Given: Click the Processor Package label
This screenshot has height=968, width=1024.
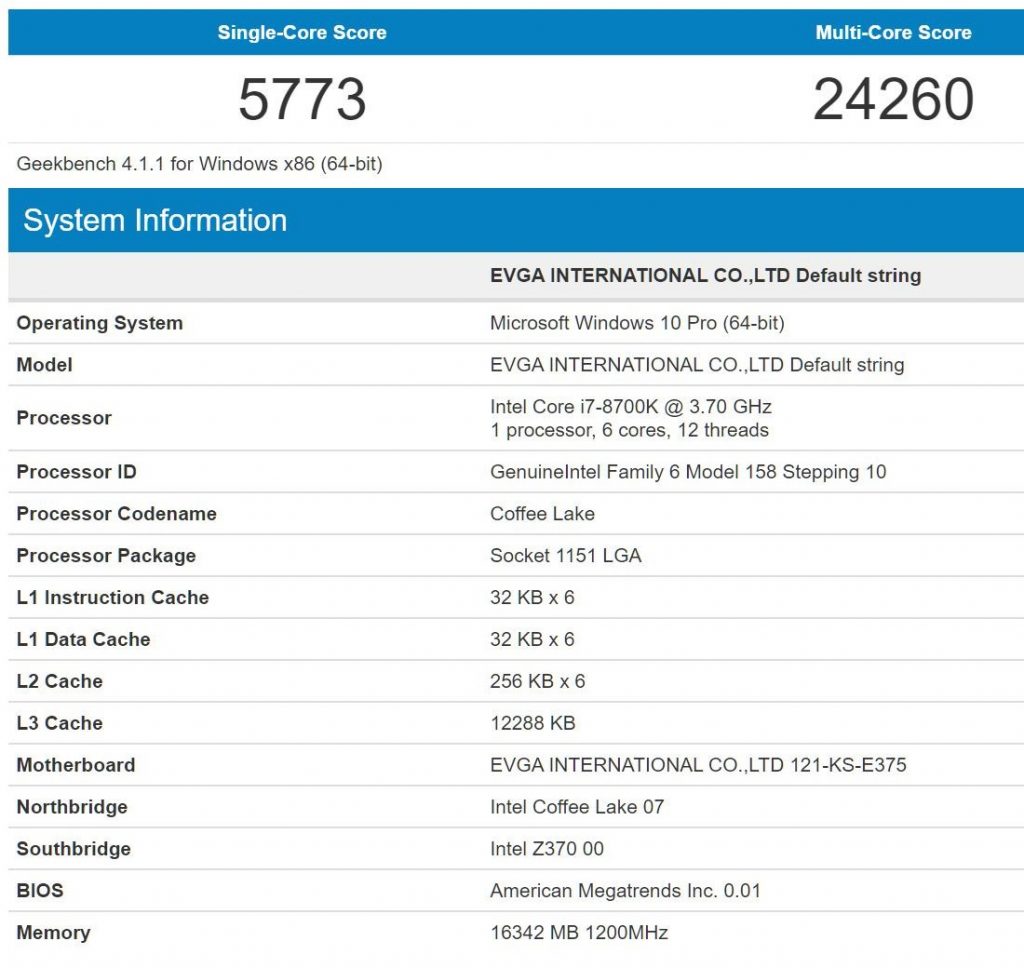Looking at the screenshot, I should point(106,555).
